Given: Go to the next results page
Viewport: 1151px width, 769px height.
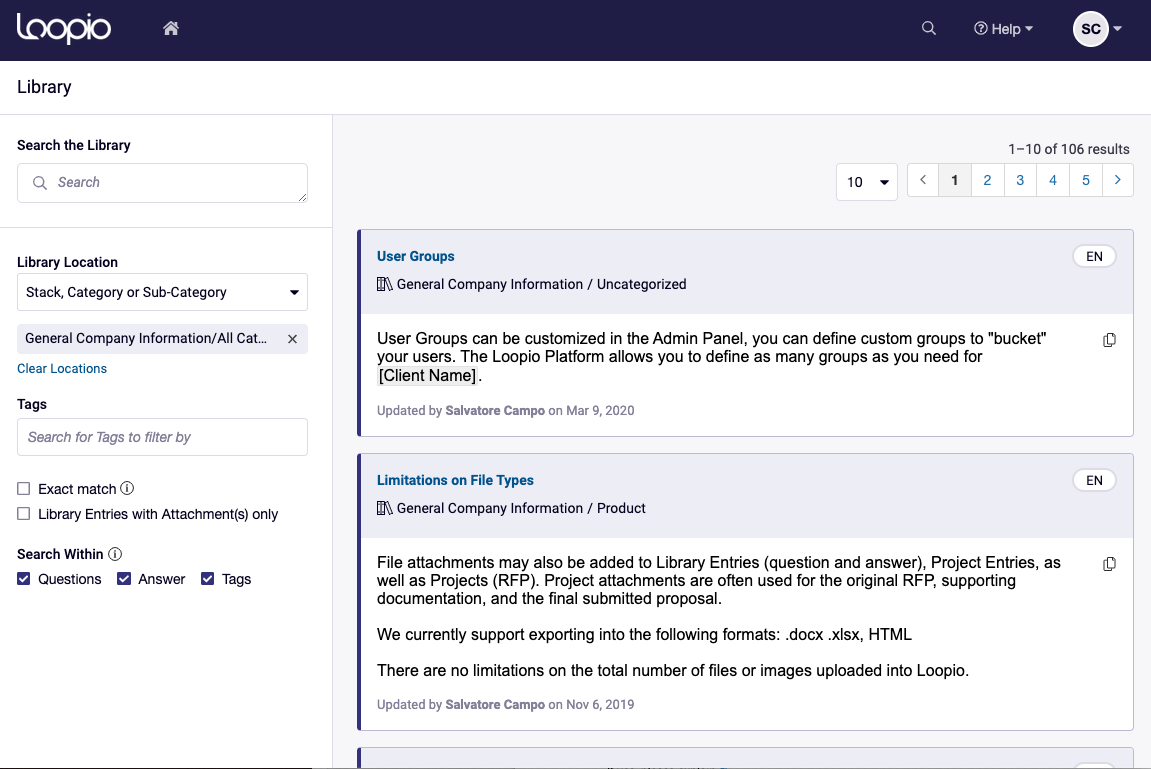Looking at the screenshot, I should (x=1117, y=181).
